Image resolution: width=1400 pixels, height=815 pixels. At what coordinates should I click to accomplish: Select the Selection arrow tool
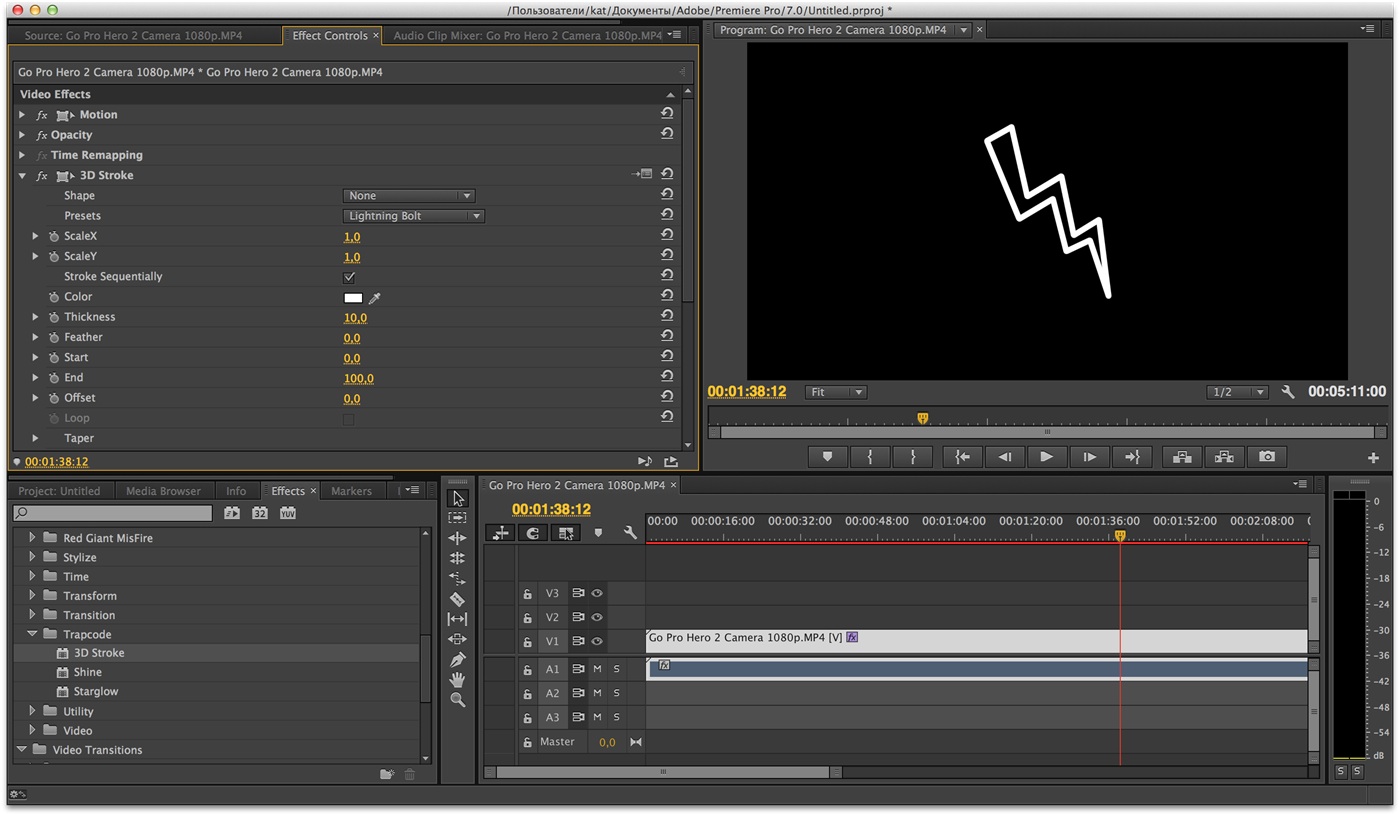click(x=458, y=498)
